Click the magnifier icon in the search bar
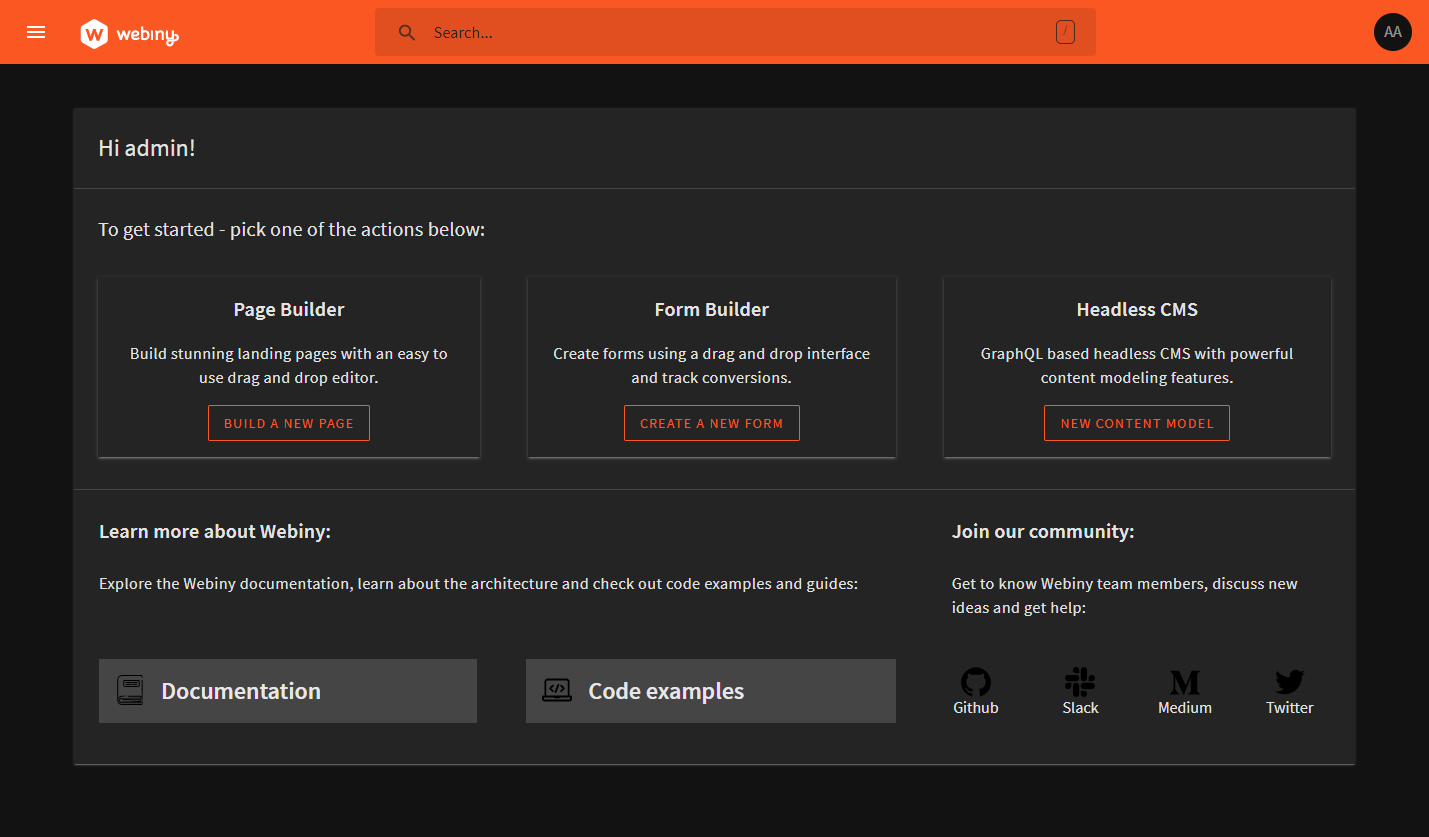The width and height of the screenshot is (1429, 837). pos(407,31)
